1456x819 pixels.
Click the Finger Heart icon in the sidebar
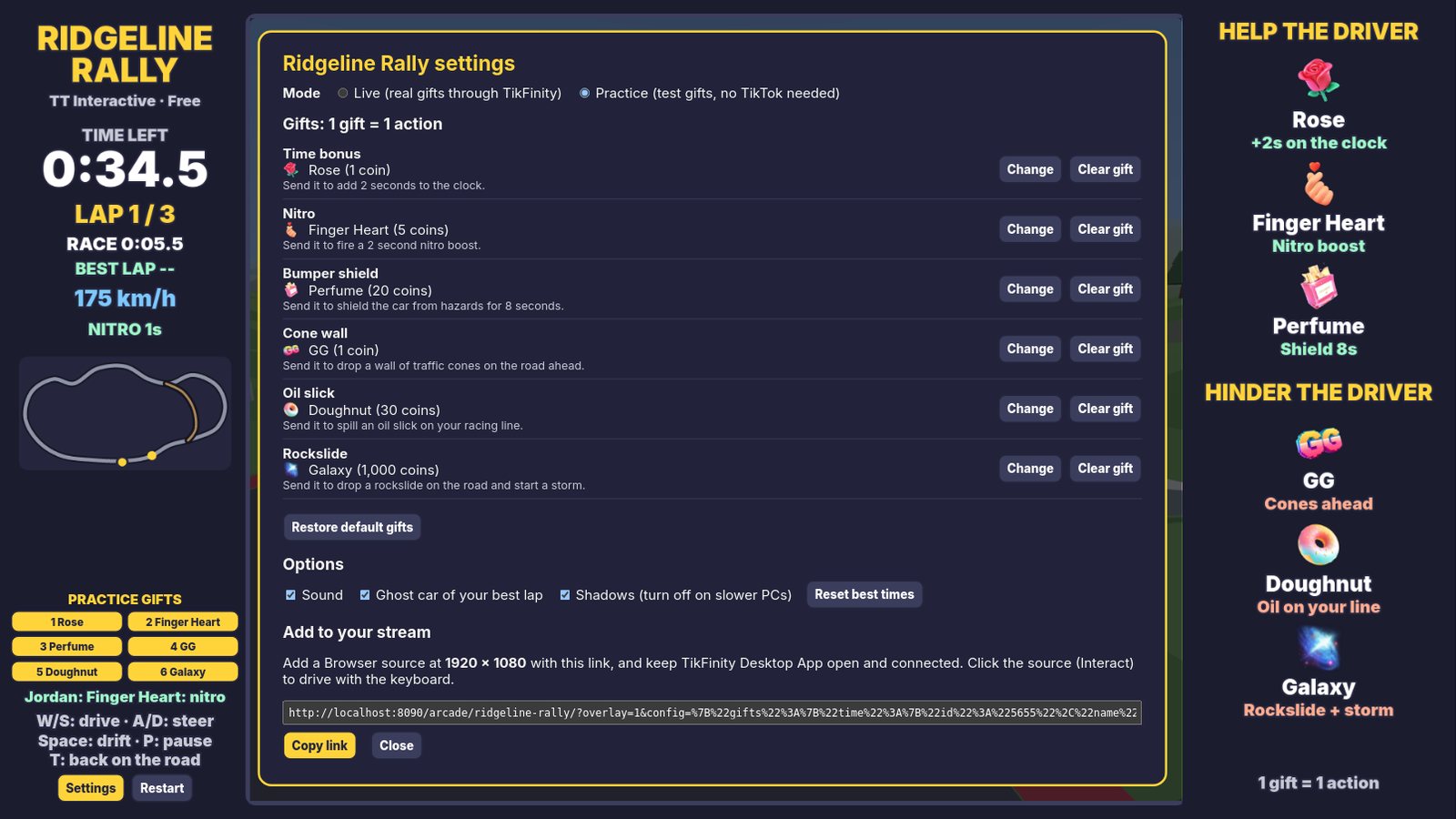1318,183
